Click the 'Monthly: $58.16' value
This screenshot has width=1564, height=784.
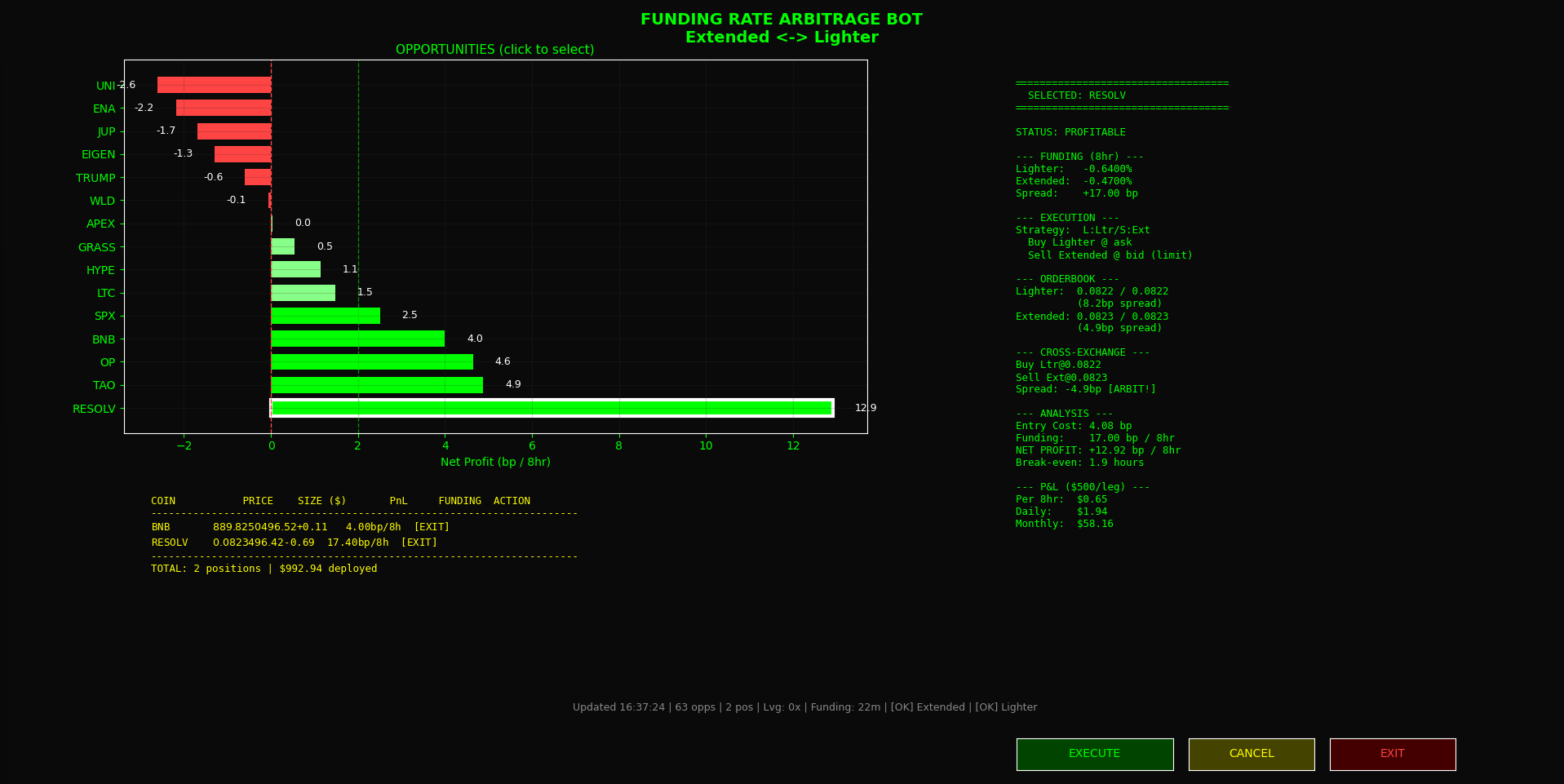click(x=1064, y=524)
